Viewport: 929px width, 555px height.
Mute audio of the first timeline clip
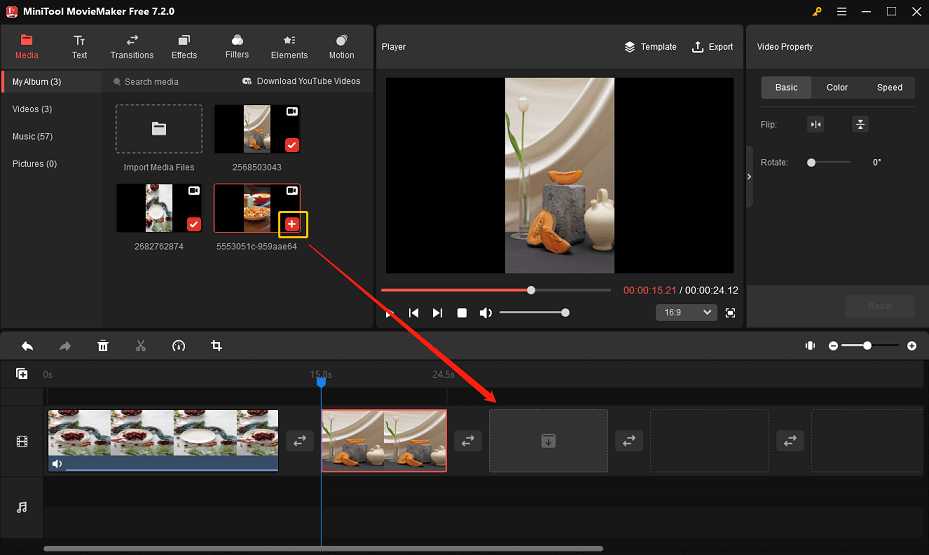click(57, 464)
